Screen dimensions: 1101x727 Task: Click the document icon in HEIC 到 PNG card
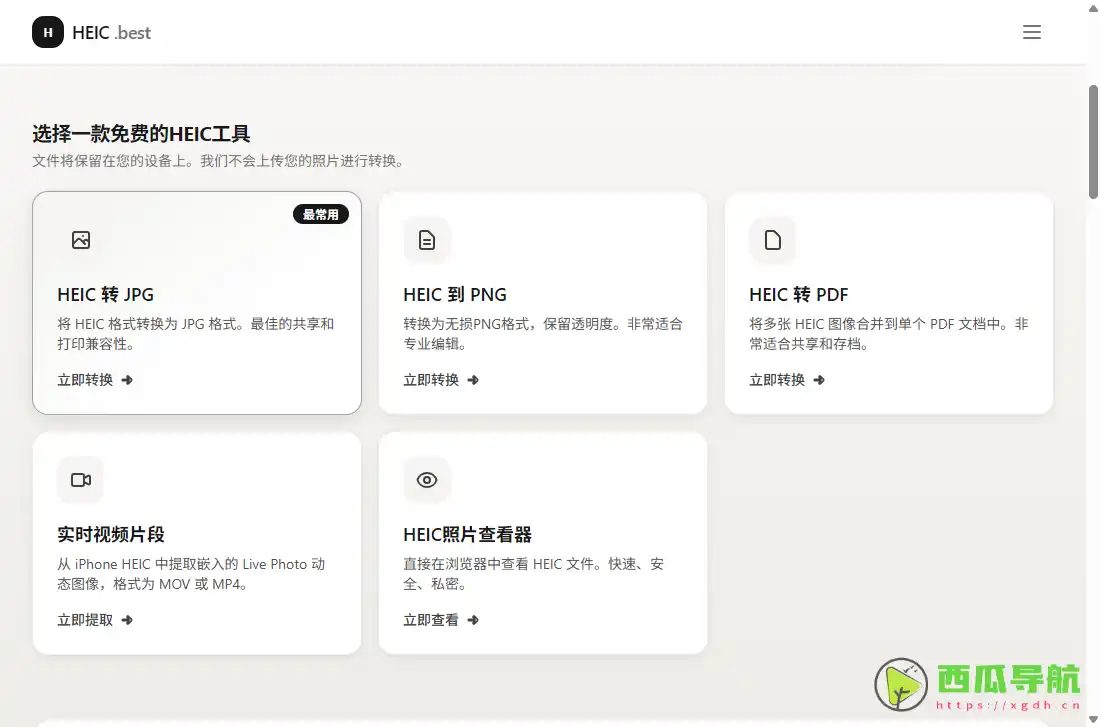pyautogui.click(x=427, y=240)
